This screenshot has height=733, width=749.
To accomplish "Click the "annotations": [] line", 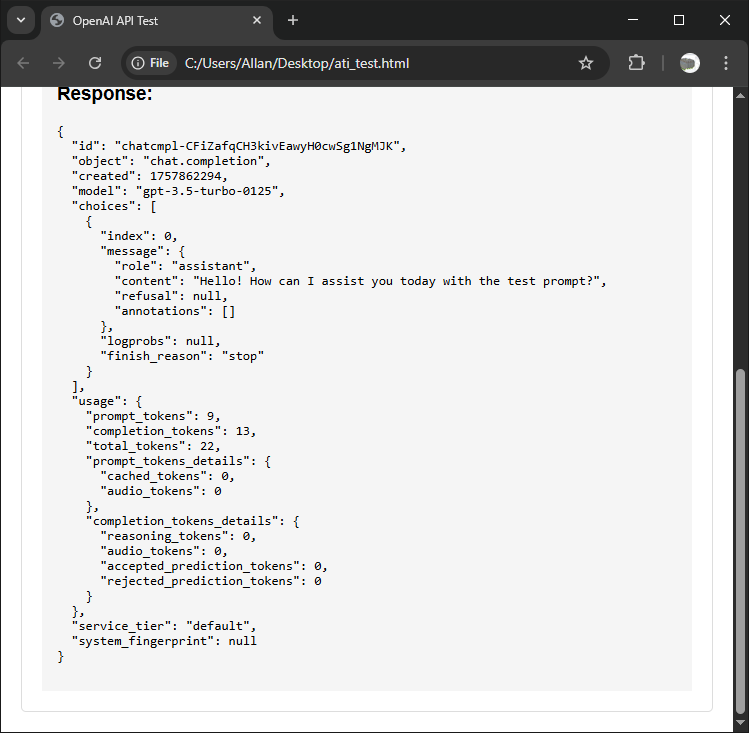I will pyautogui.click(x=175, y=311).
